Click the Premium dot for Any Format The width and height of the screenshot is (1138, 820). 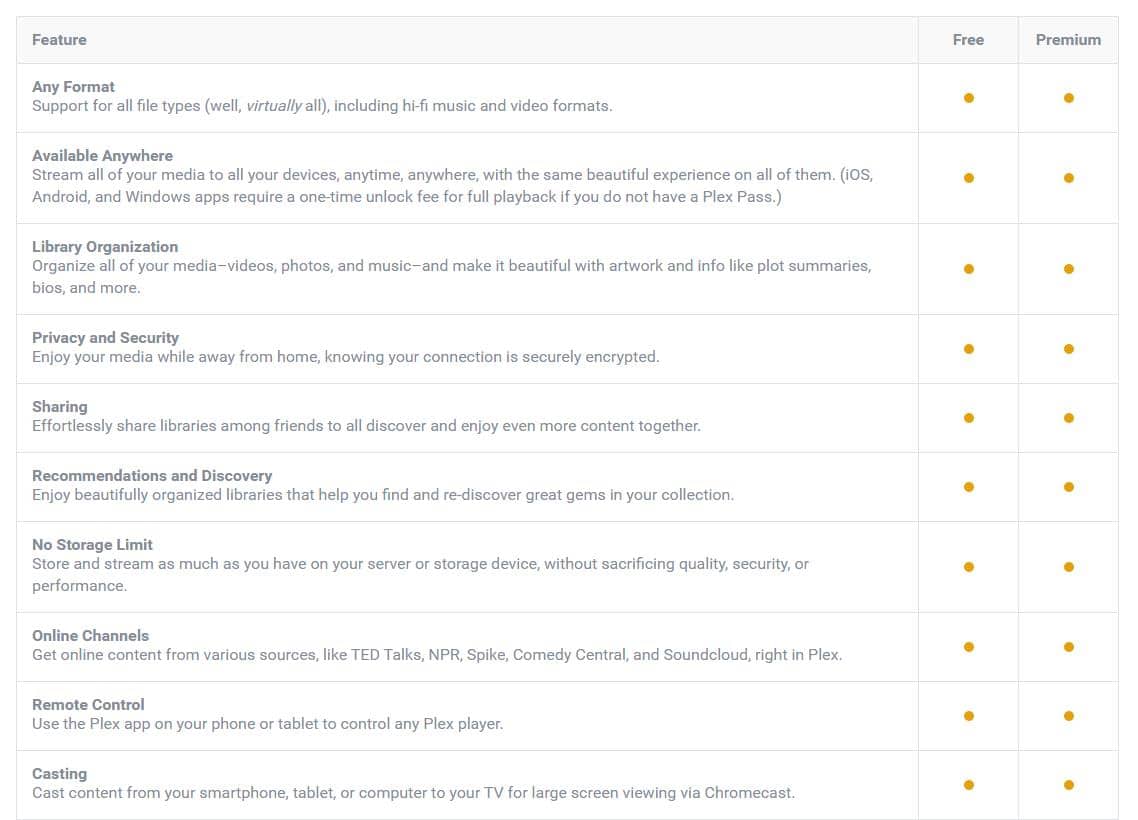(x=1068, y=98)
